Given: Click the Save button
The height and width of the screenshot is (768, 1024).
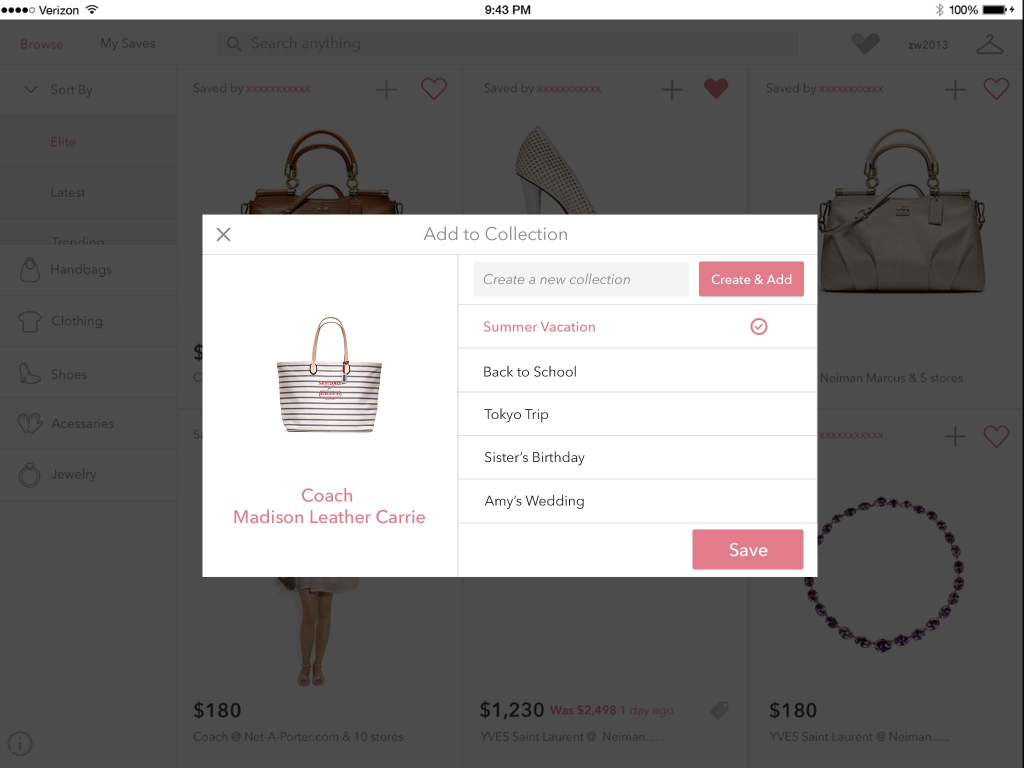Looking at the screenshot, I should click(748, 549).
